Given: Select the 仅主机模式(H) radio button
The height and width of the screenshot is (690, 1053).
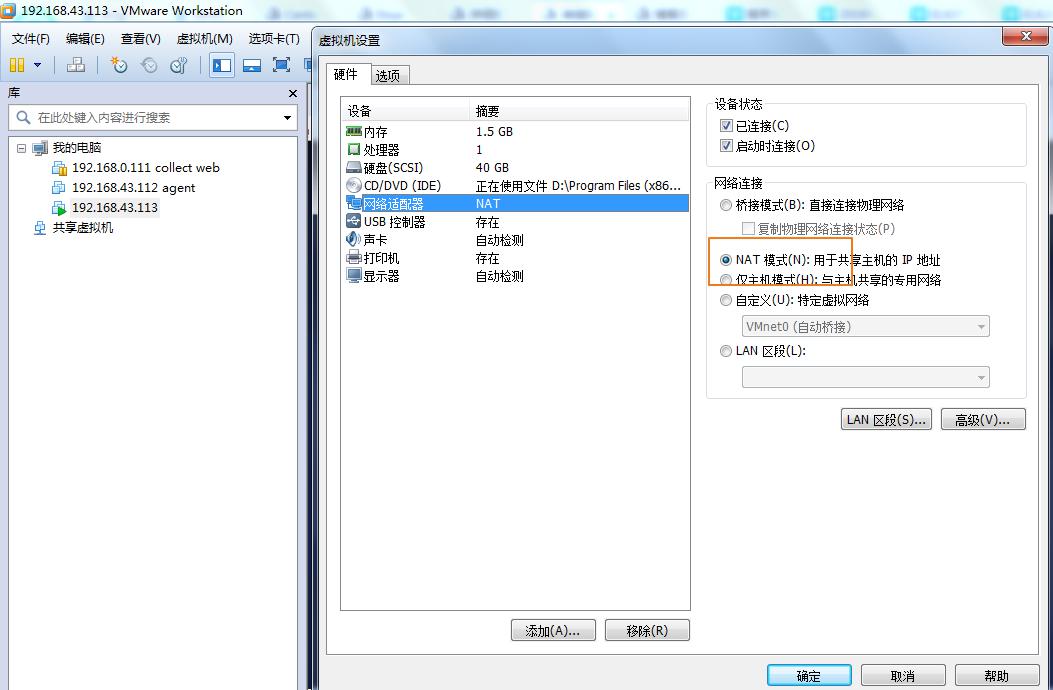Looking at the screenshot, I should tap(726, 279).
